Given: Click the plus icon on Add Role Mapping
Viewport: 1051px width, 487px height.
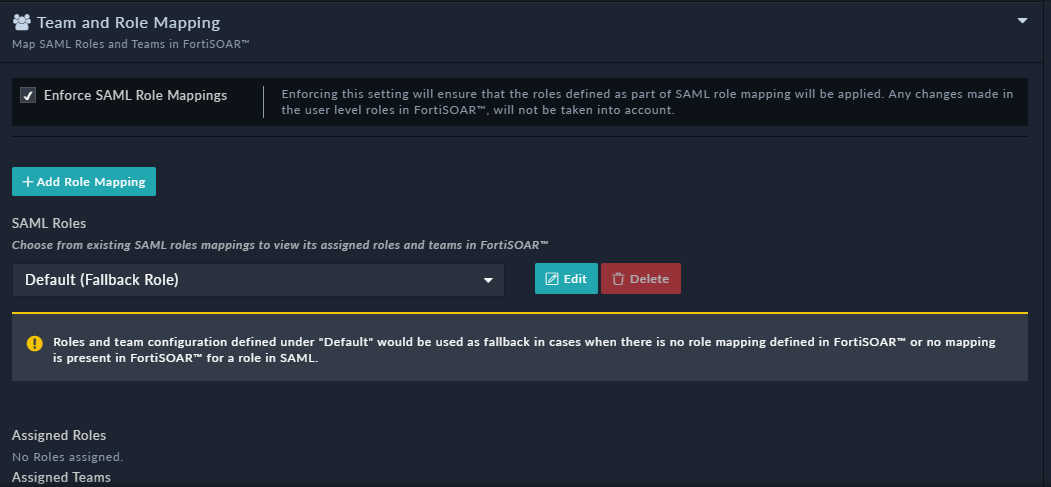Looking at the screenshot, I should pyautogui.click(x=27, y=182).
